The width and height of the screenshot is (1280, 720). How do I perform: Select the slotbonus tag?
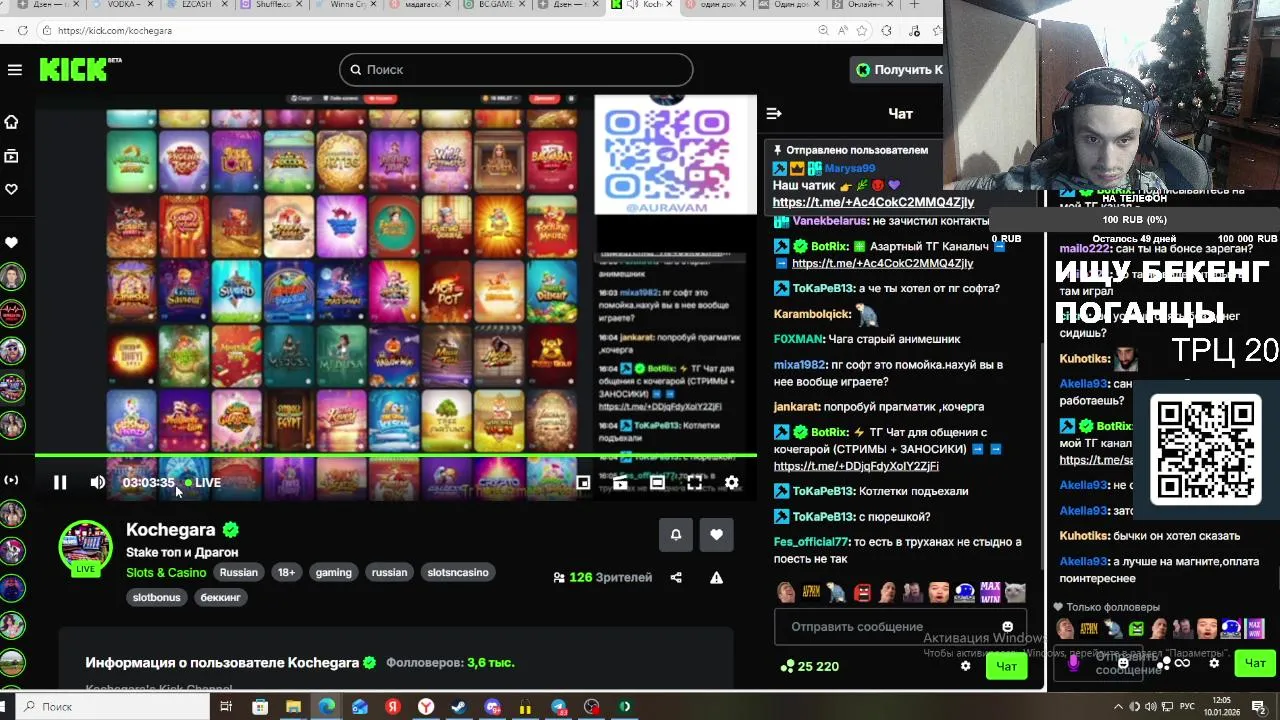coord(157,597)
